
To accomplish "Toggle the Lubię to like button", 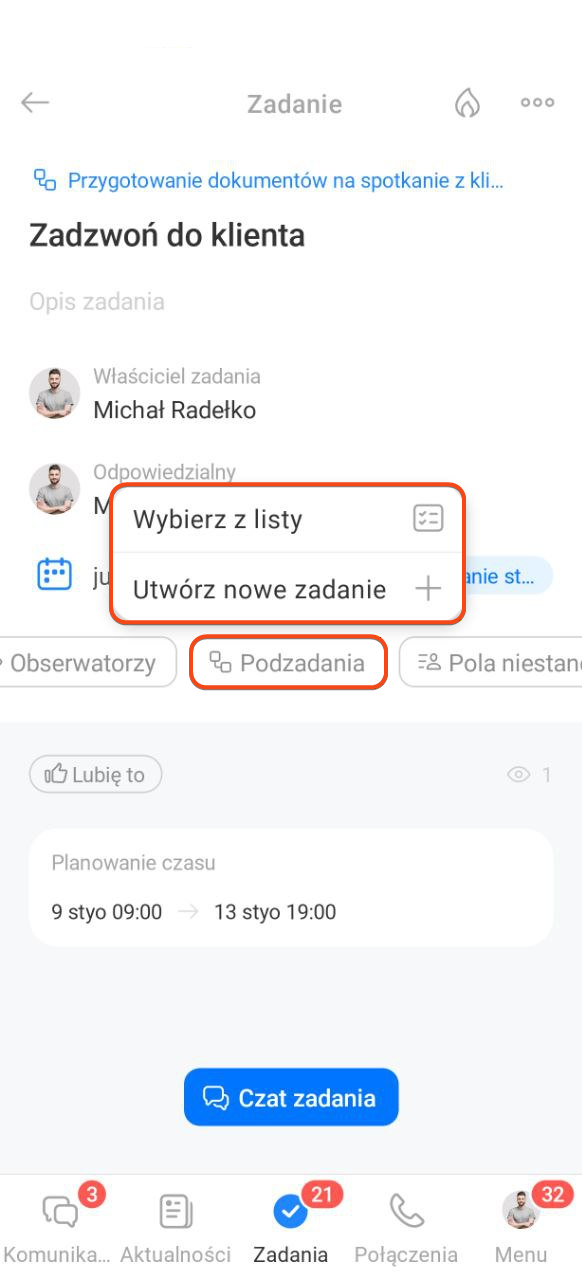I will click(x=96, y=774).
